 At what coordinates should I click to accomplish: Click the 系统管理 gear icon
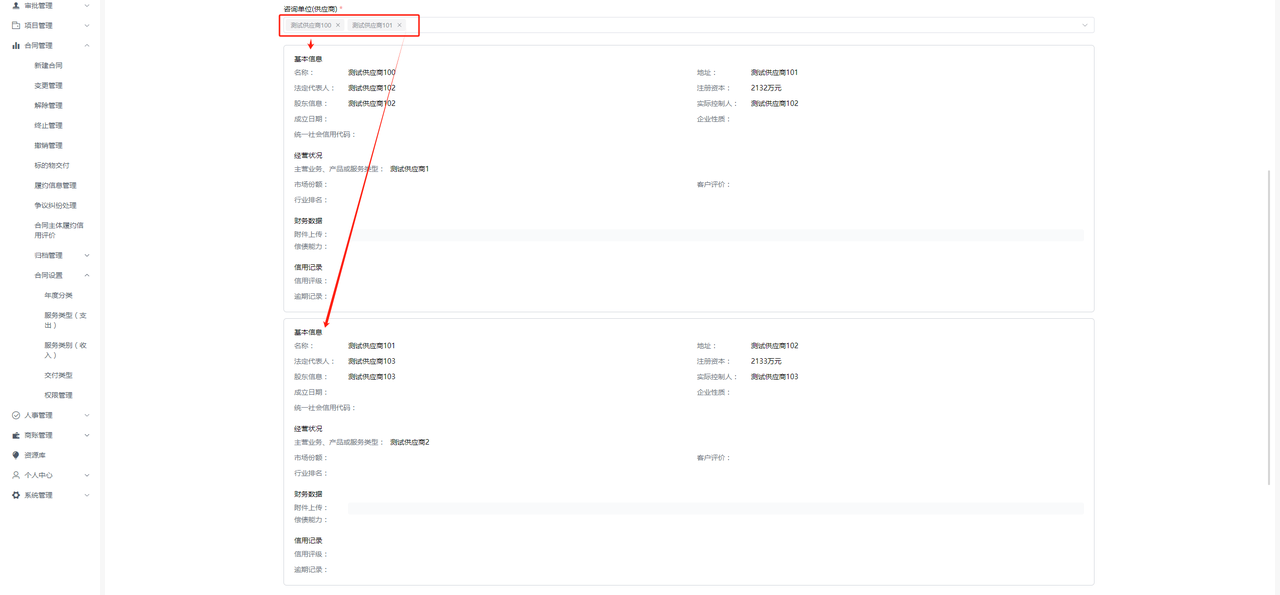pos(16,495)
